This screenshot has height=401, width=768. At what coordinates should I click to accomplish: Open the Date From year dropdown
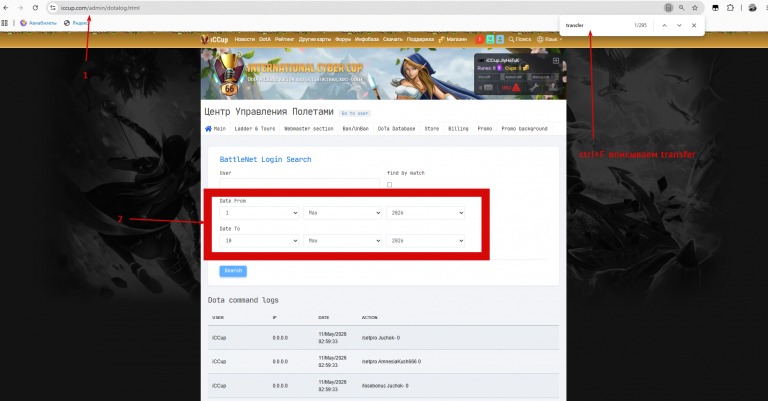click(x=425, y=213)
